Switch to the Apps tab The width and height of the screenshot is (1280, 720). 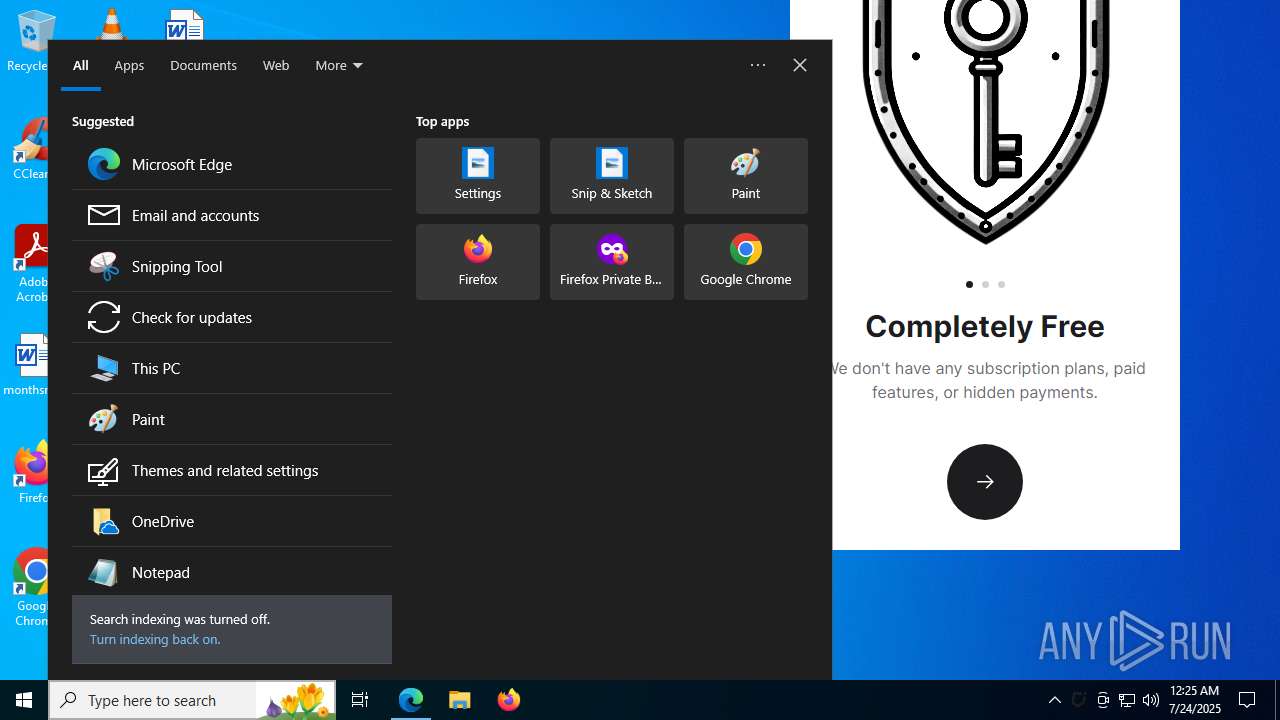[x=129, y=65]
